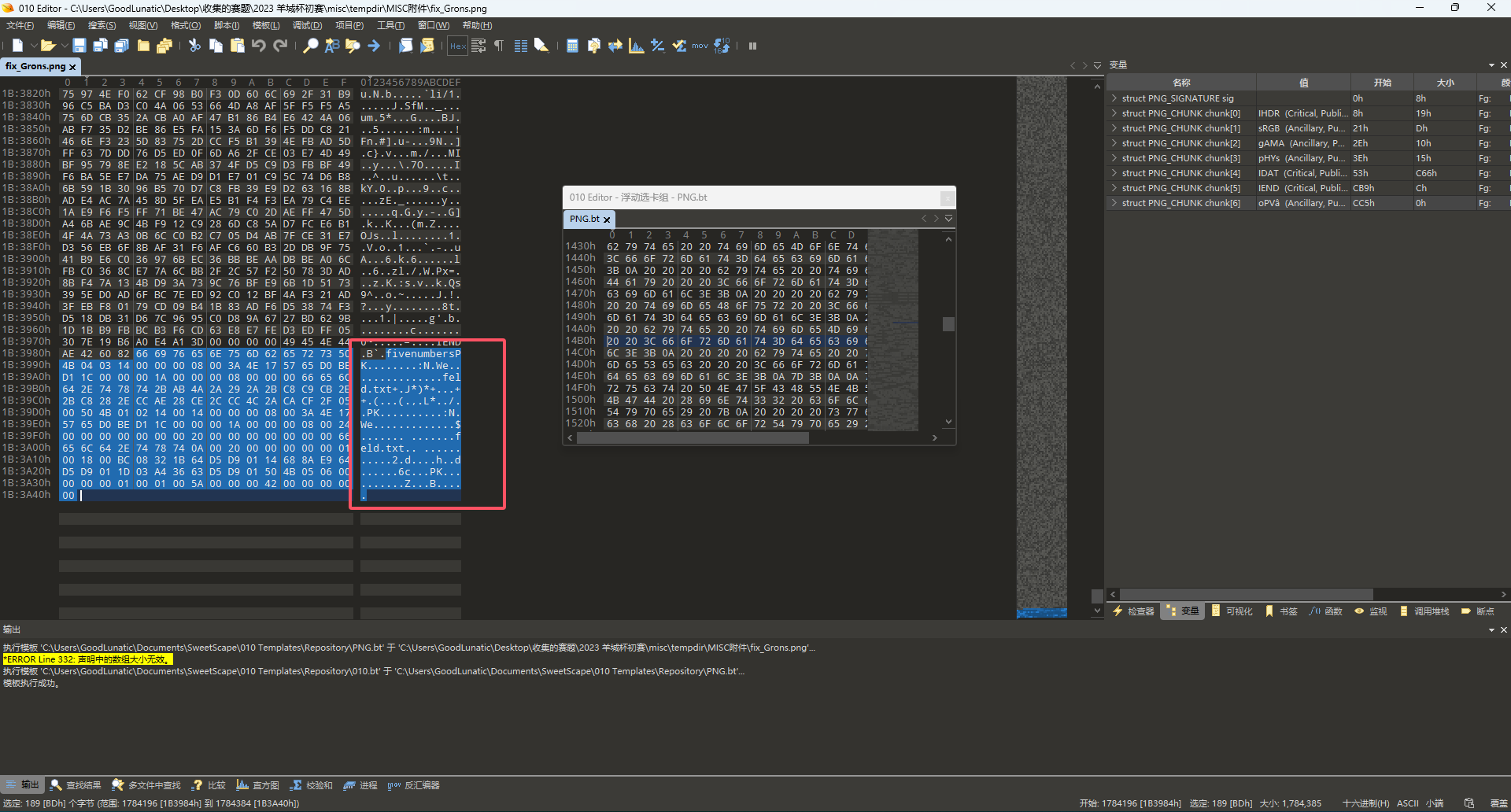Open the 模板(L) menu
This screenshot has height=812, width=1511.
[266, 25]
